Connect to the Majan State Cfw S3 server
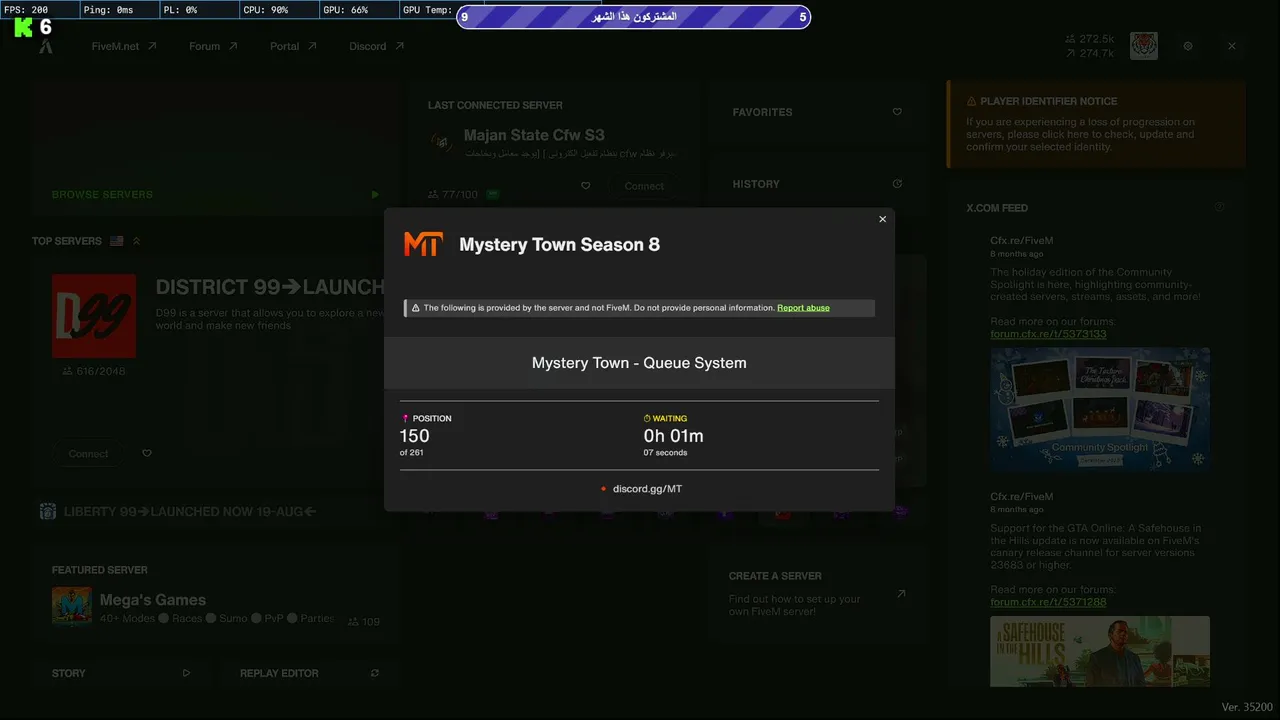Screen dimensions: 1280x720 [x=644, y=186]
